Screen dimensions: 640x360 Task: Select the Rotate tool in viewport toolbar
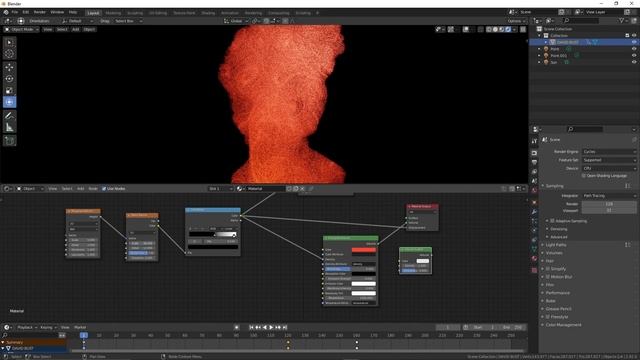(9, 79)
